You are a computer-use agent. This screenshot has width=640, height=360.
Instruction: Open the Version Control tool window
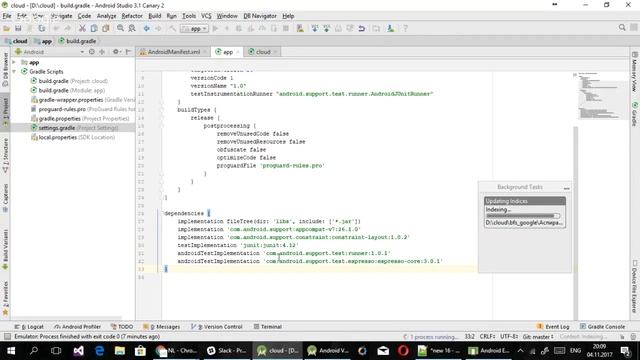pos(217,327)
